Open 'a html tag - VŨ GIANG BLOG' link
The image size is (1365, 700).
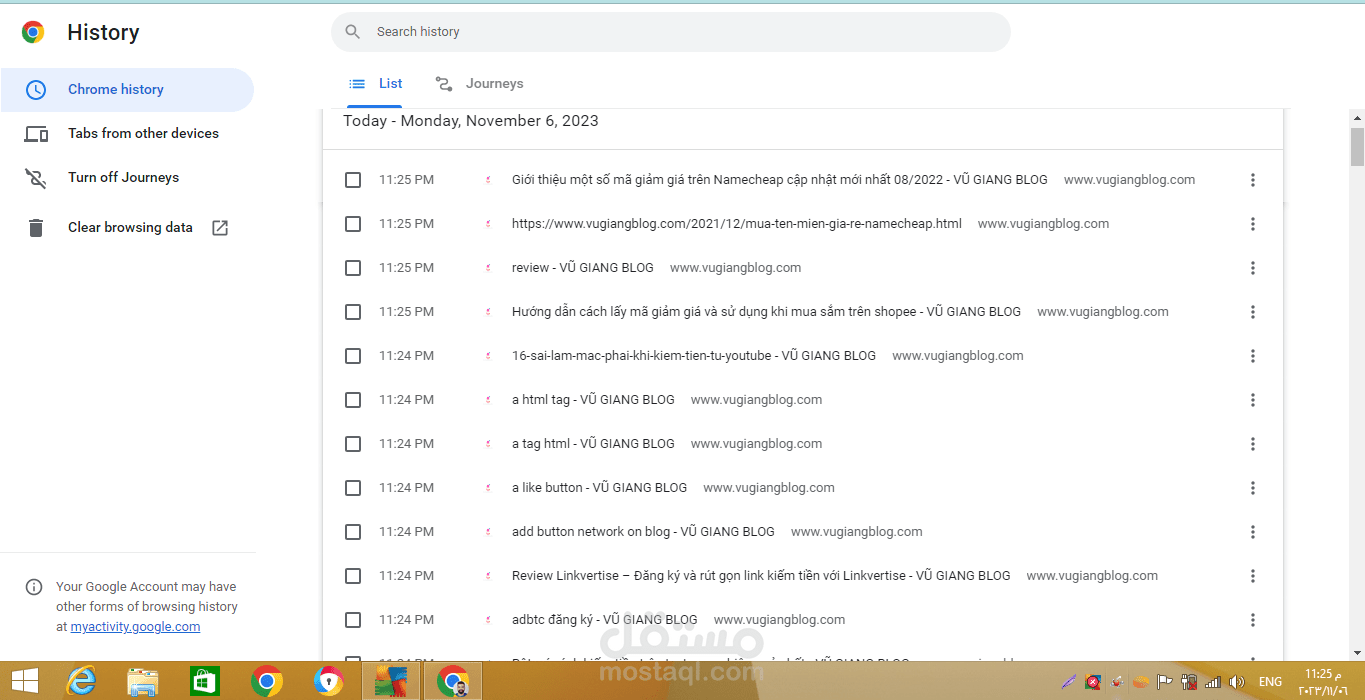pyautogui.click(x=593, y=400)
